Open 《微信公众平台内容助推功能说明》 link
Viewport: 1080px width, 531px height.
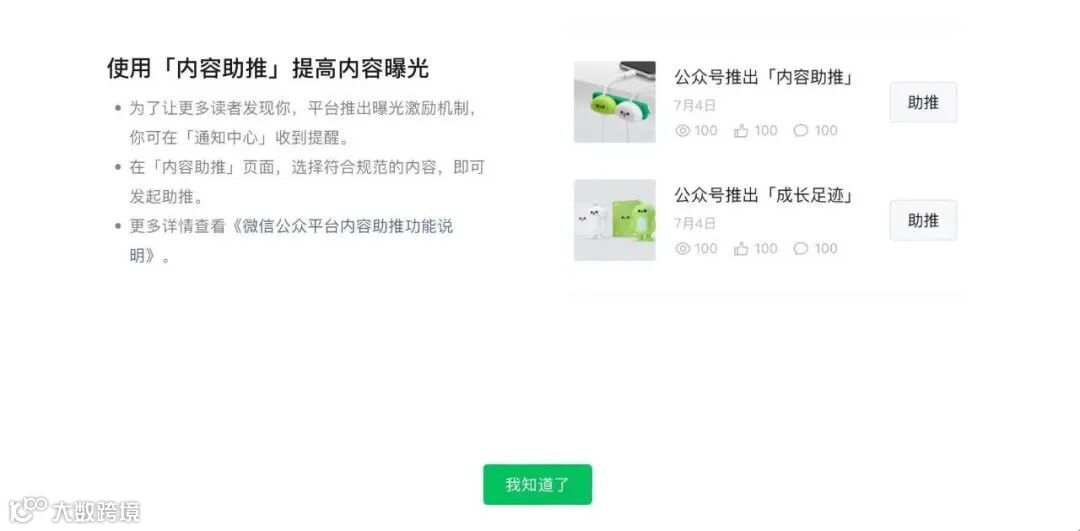coord(291,241)
